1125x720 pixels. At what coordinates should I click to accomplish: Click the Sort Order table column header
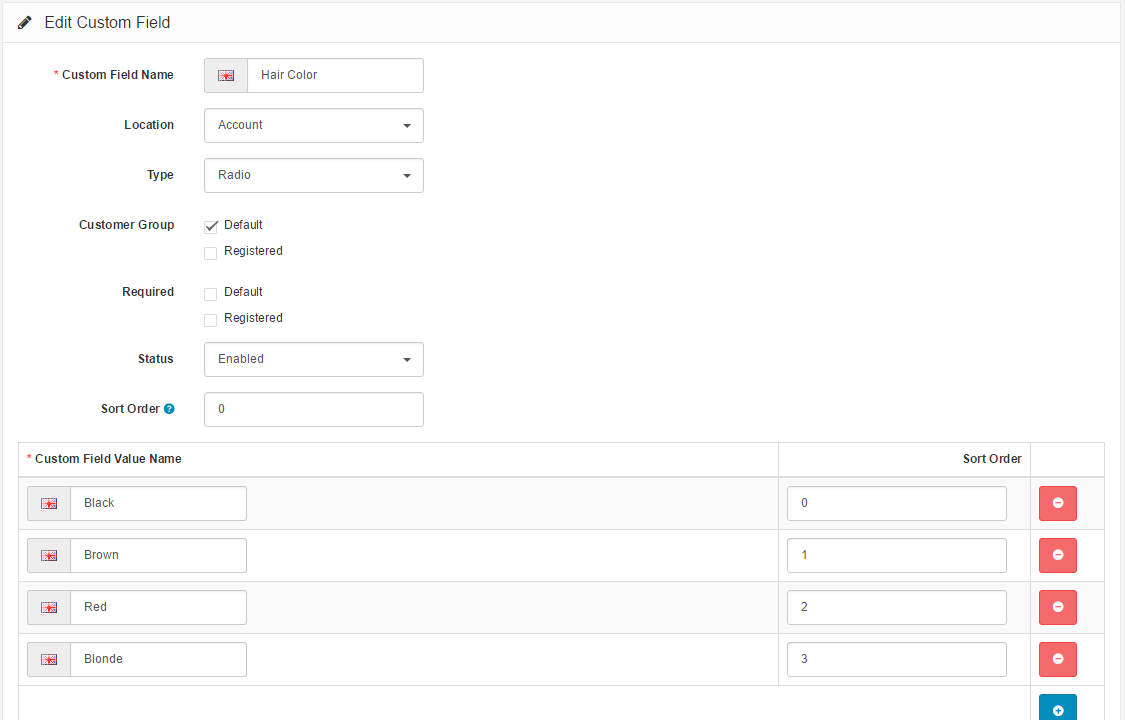(x=992, y=459)
